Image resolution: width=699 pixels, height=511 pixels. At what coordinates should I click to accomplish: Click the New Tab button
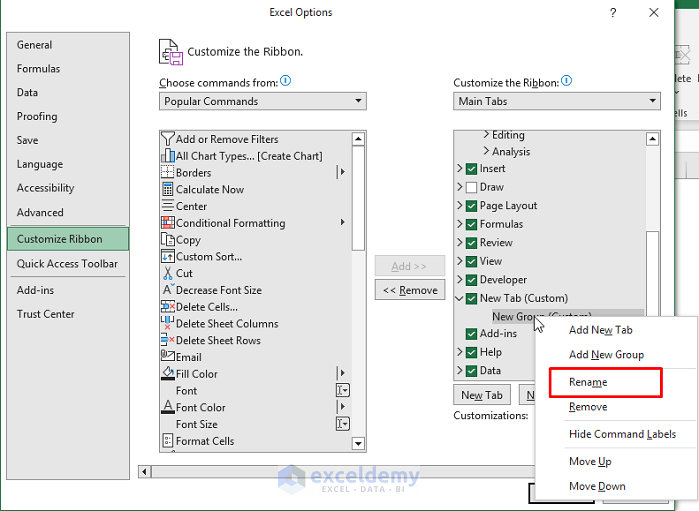click(x=481, y=395)
